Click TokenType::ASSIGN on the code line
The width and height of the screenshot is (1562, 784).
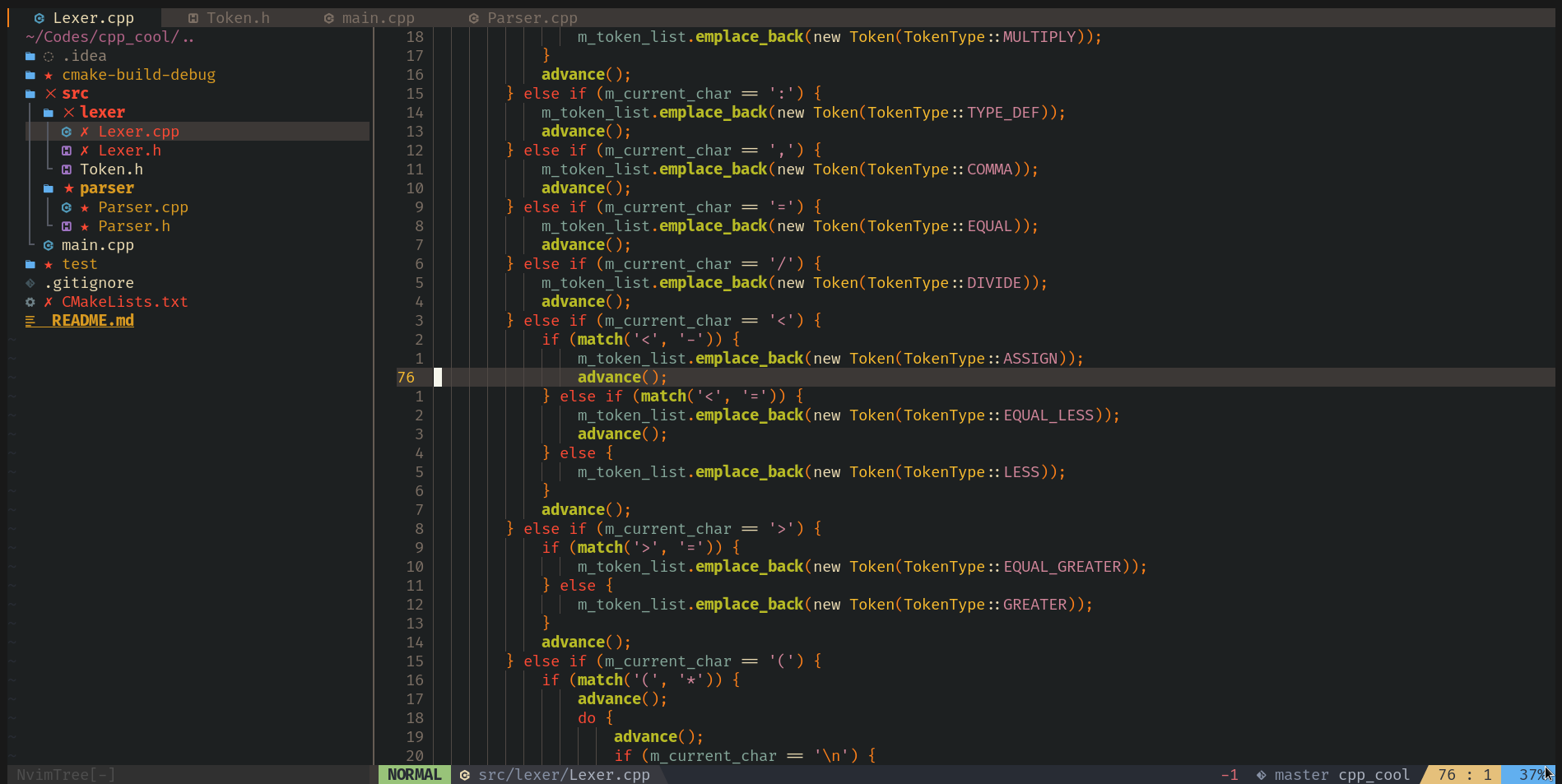(x=981, y=359)
